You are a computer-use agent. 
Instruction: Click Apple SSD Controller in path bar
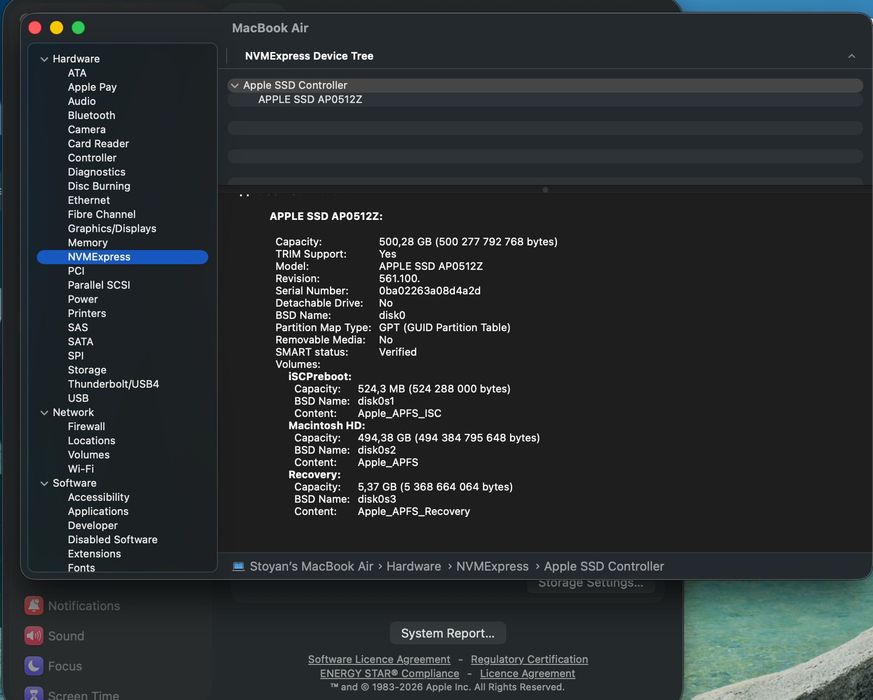[x=604, y=566]
